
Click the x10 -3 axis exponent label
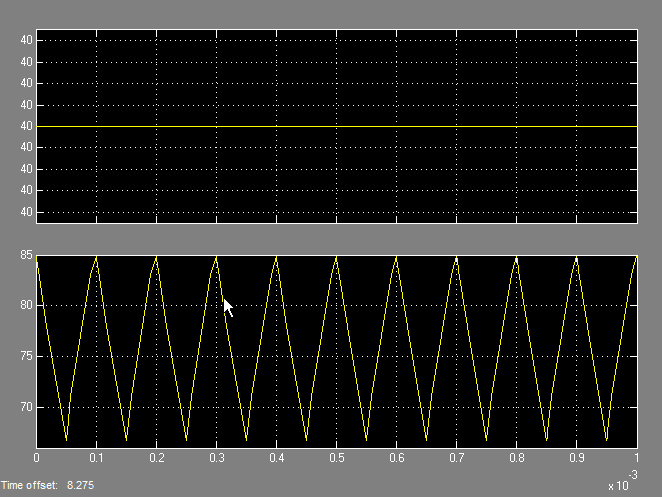623,481
